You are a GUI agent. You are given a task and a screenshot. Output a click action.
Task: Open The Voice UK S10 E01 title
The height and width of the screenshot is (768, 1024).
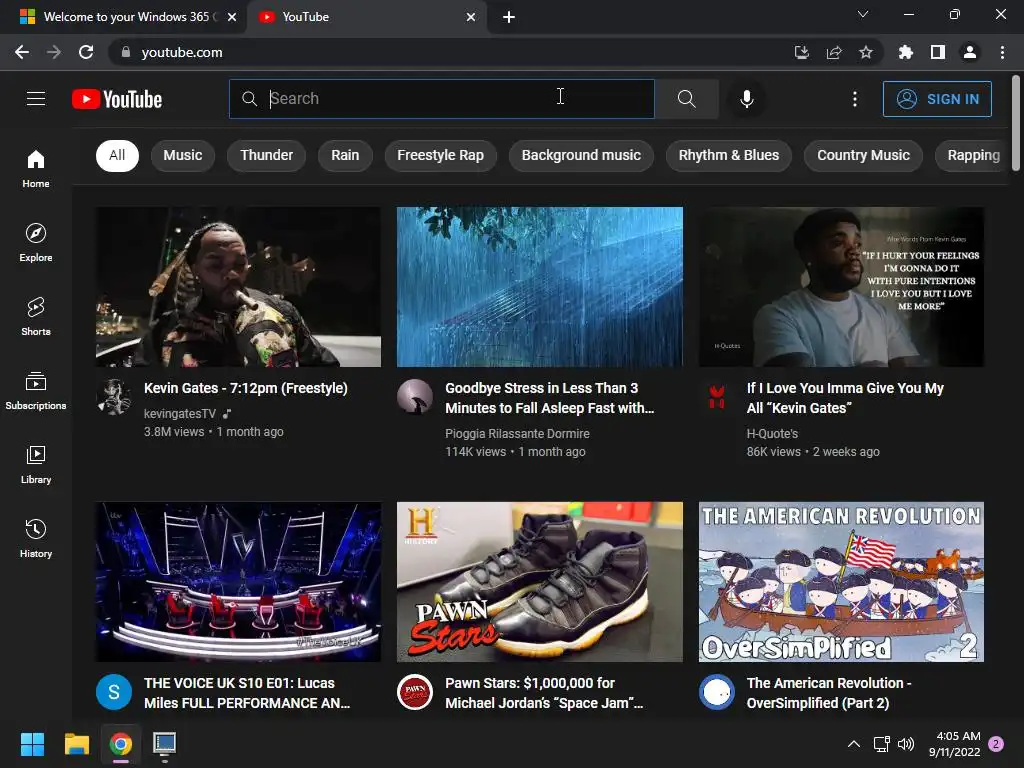click(247, 693)
